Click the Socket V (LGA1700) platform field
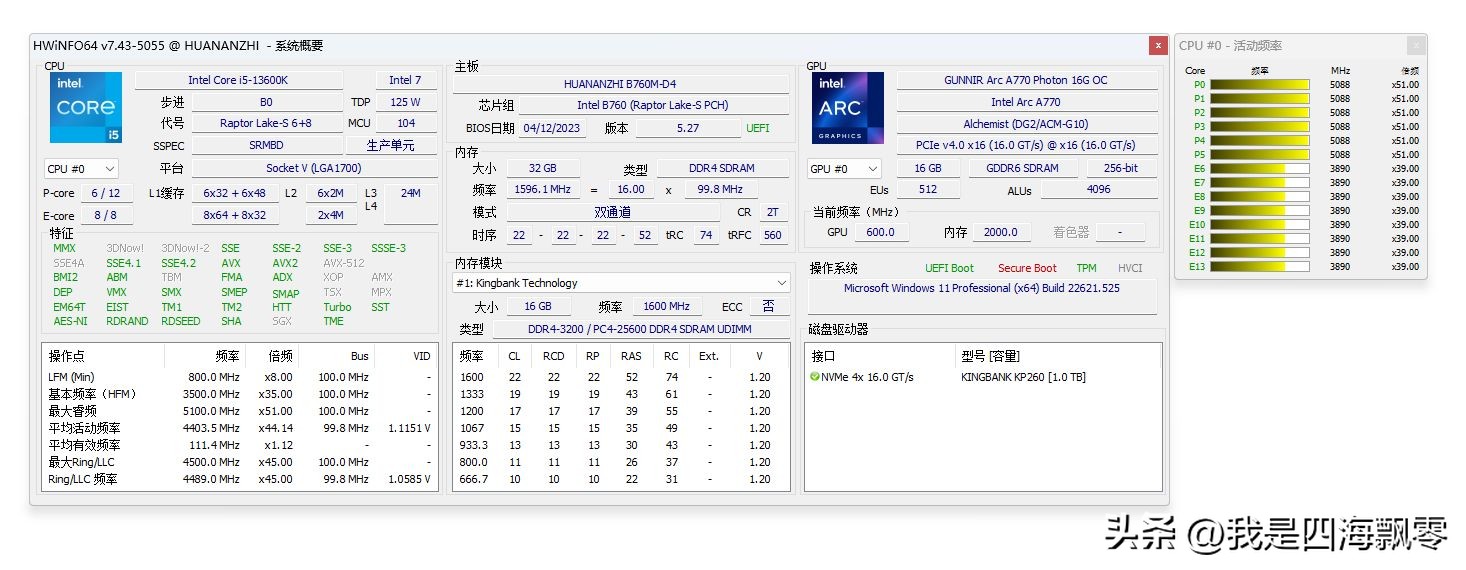 [x=314, y=169]
